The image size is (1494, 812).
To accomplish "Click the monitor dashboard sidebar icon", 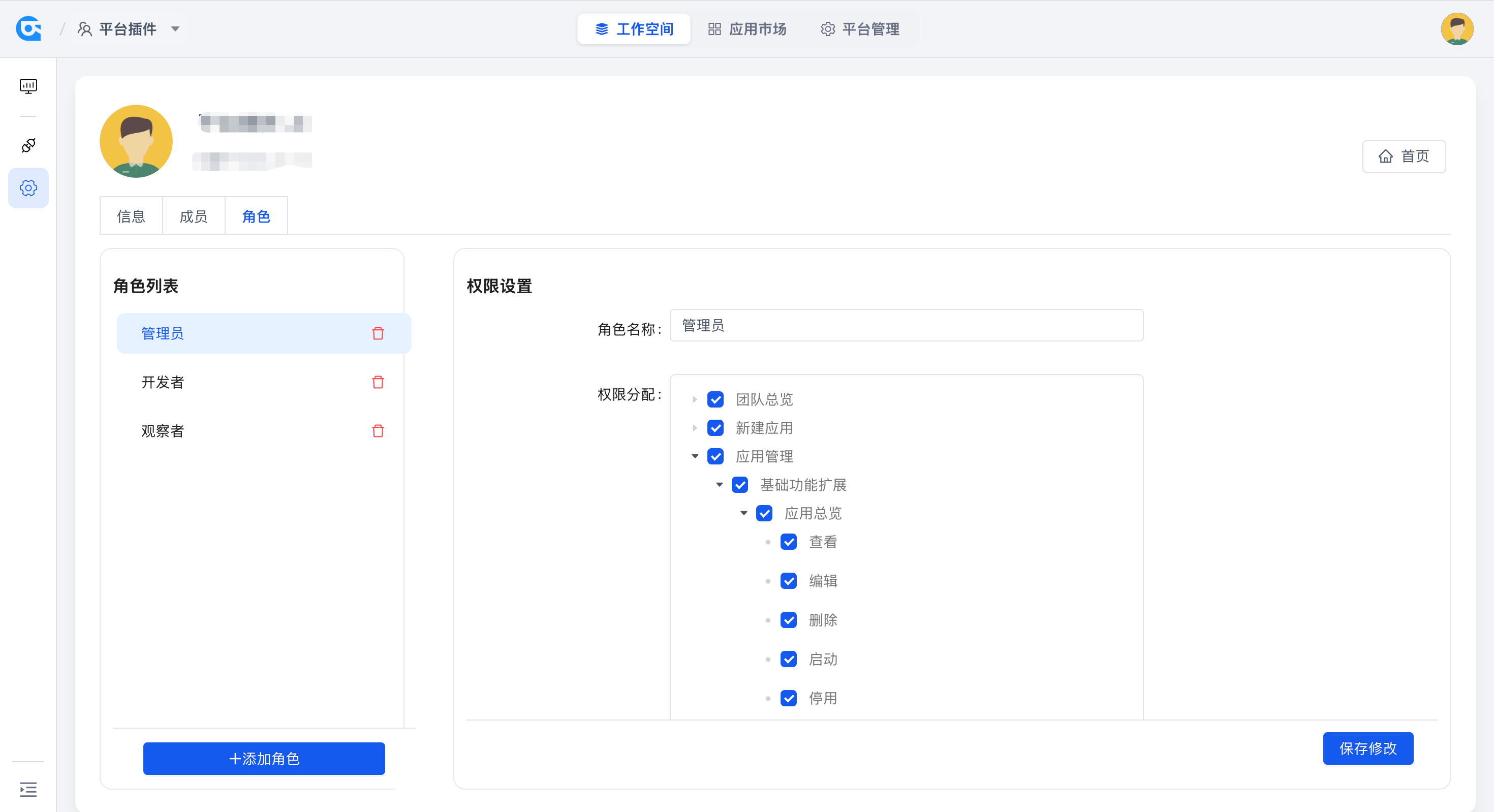I will pos(28,86).
